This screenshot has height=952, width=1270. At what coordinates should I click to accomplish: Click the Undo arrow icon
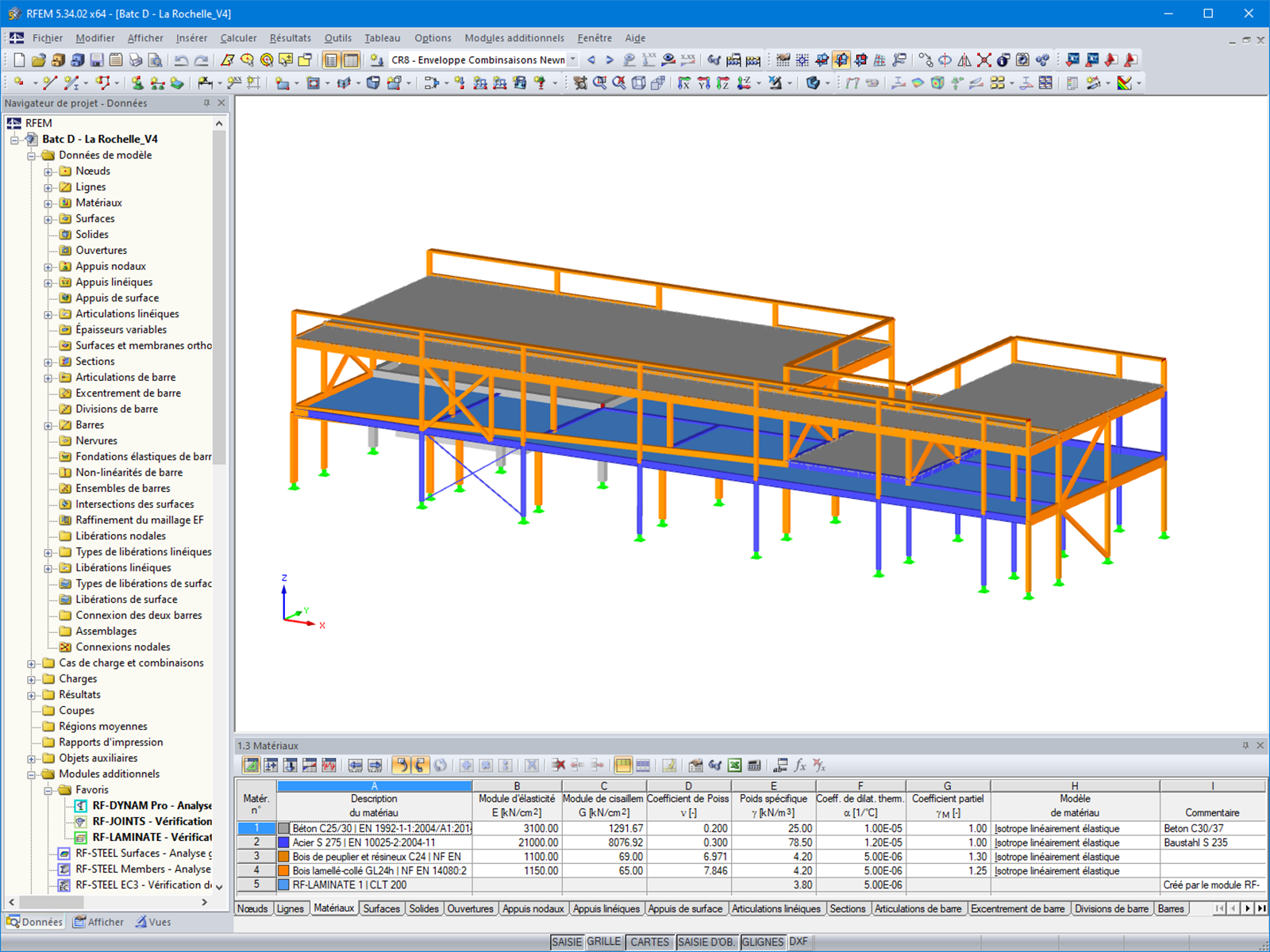[x=182, y=60]
